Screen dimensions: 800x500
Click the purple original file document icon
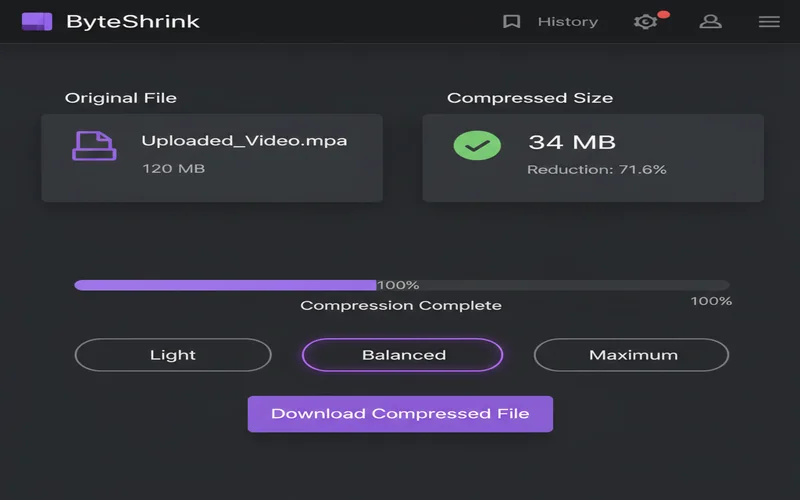click(94, 145)
